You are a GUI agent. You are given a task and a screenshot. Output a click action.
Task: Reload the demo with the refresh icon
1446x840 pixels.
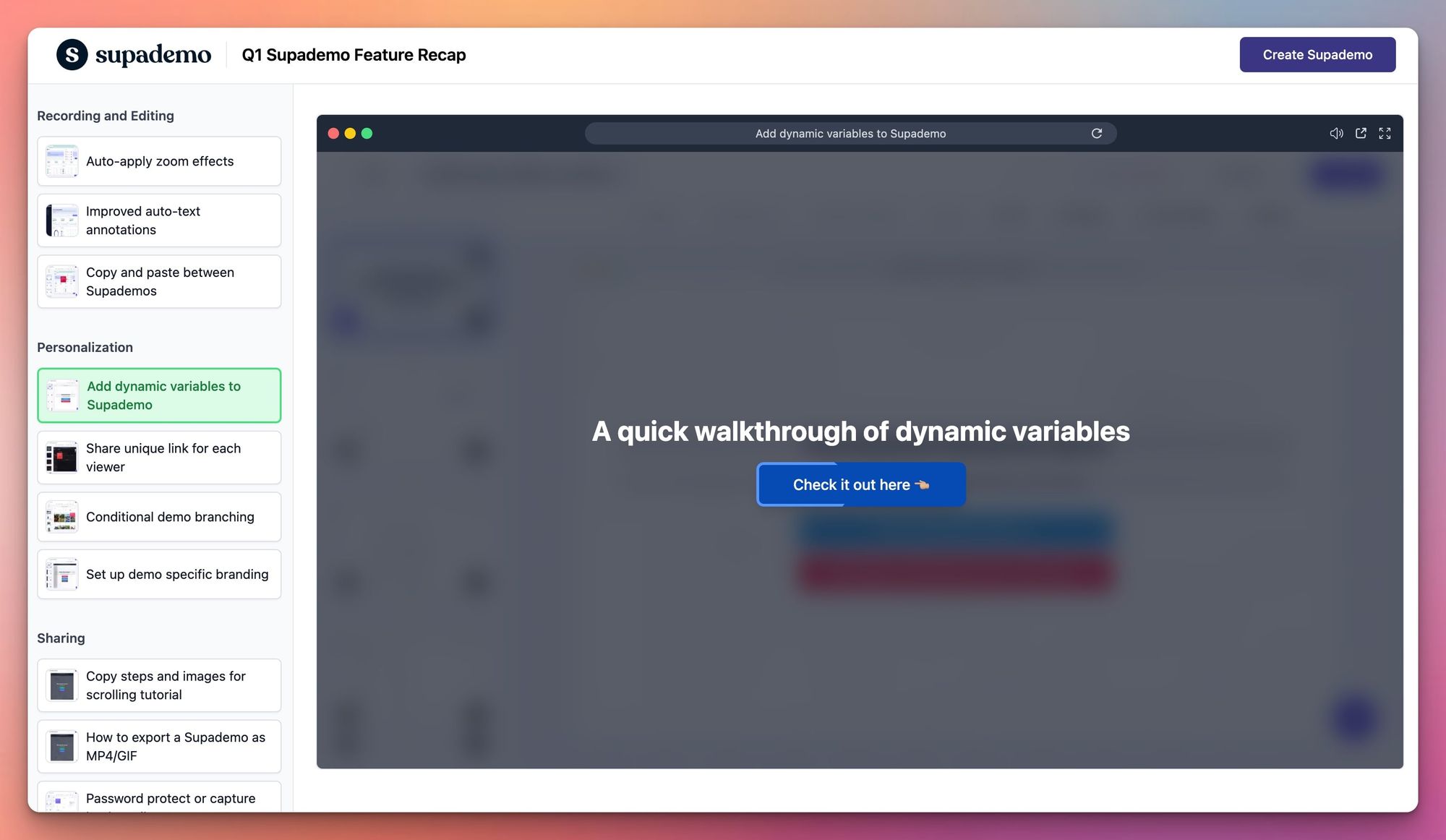[x=1097, y=133]
